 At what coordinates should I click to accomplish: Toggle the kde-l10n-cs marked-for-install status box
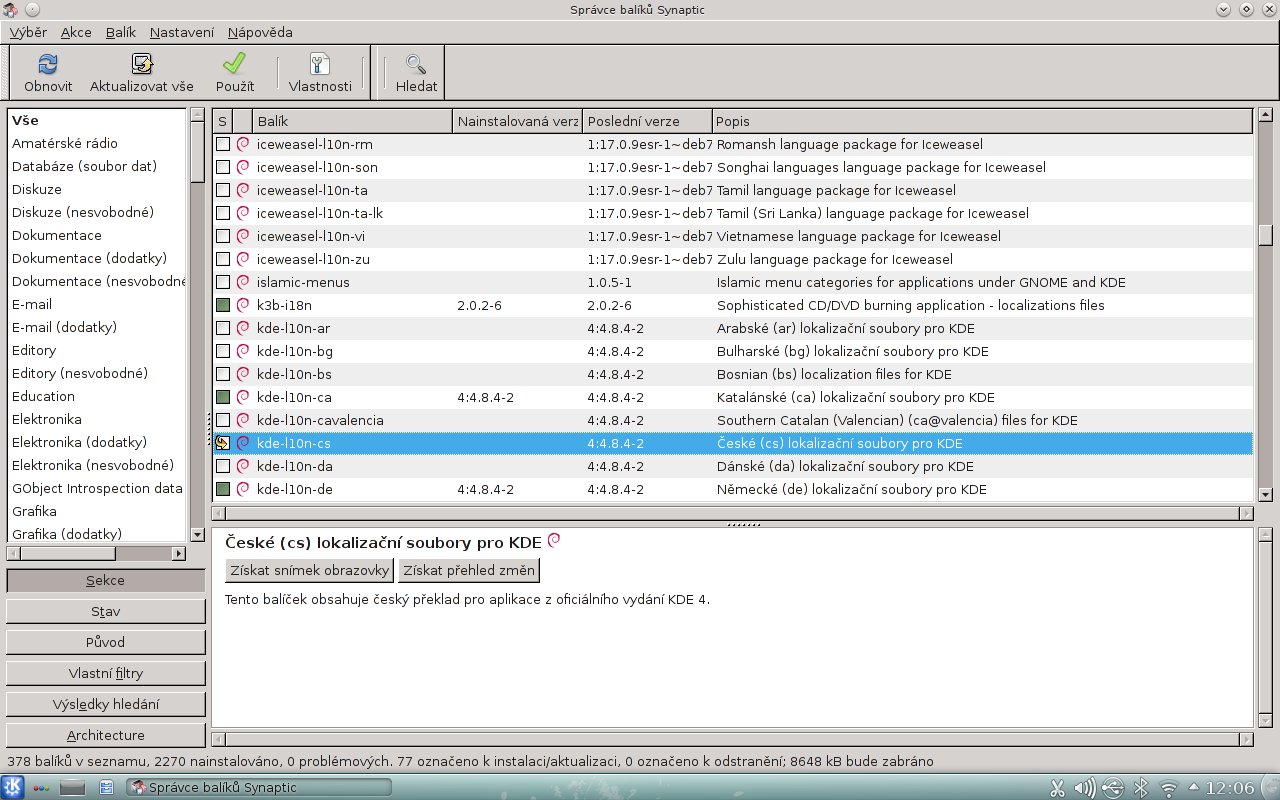click(223, 443)
